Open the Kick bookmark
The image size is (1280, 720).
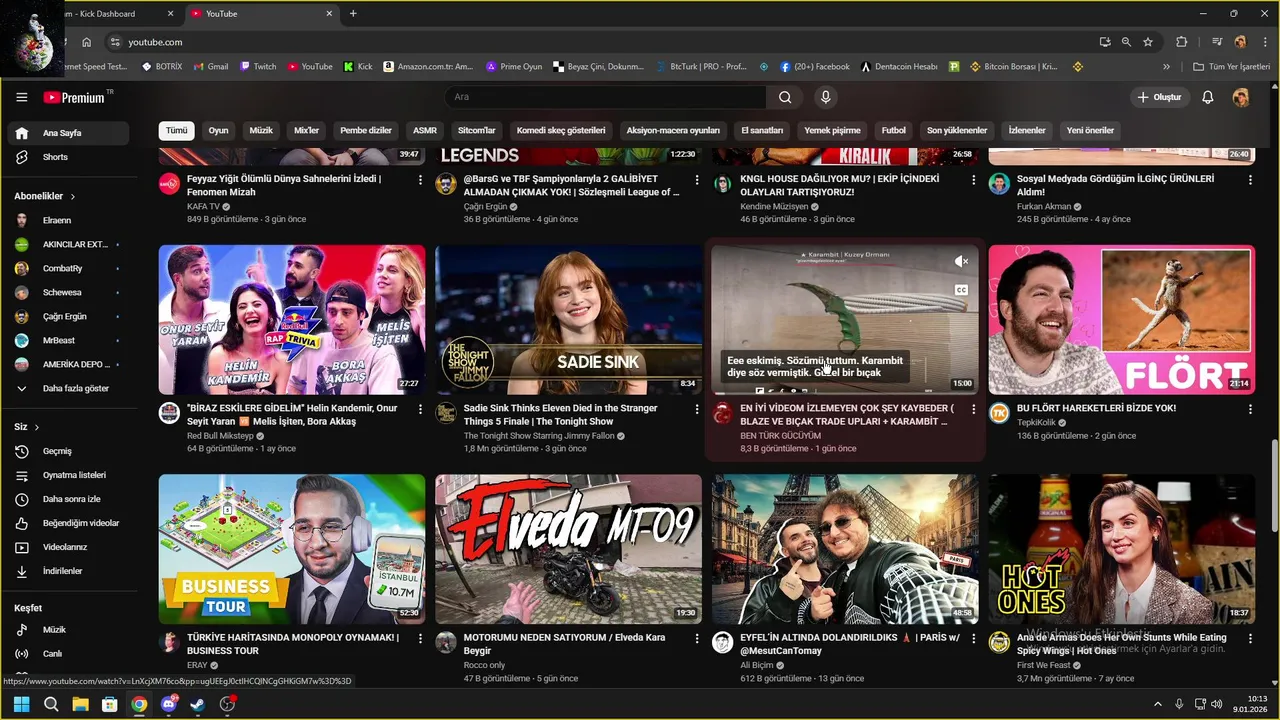[x=358, y=67]
